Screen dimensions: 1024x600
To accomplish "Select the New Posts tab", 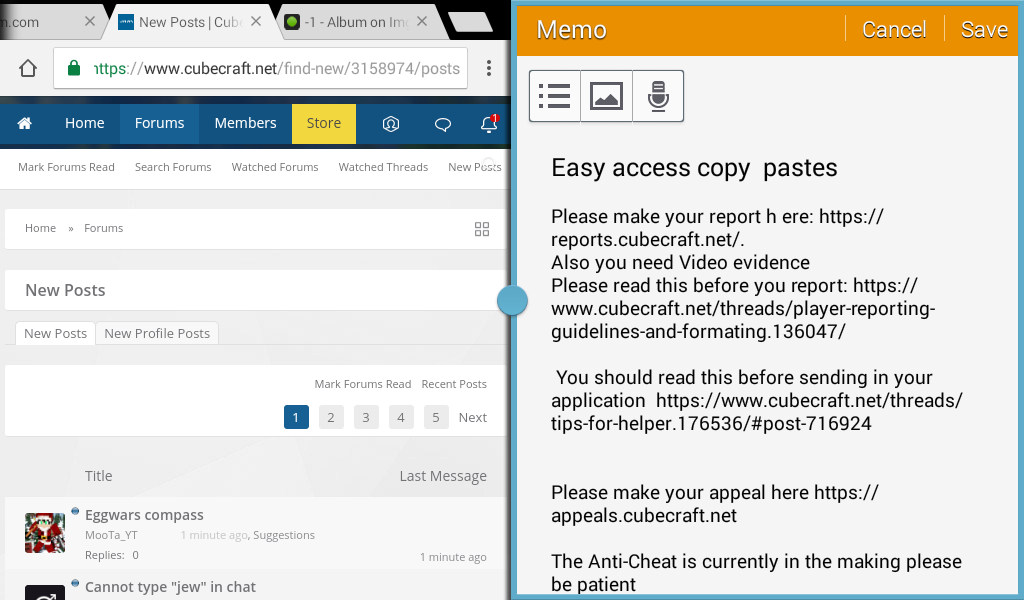I will click(56, 334).
